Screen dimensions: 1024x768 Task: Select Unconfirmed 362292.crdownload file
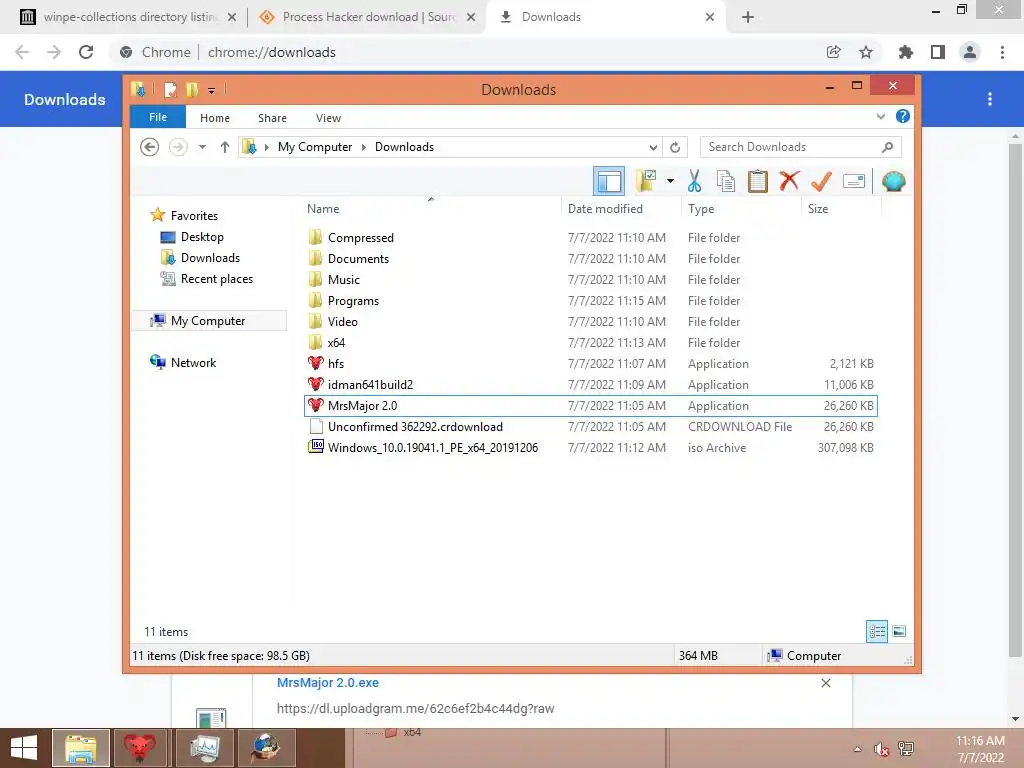pyautogui.click(x=590, y=426)
